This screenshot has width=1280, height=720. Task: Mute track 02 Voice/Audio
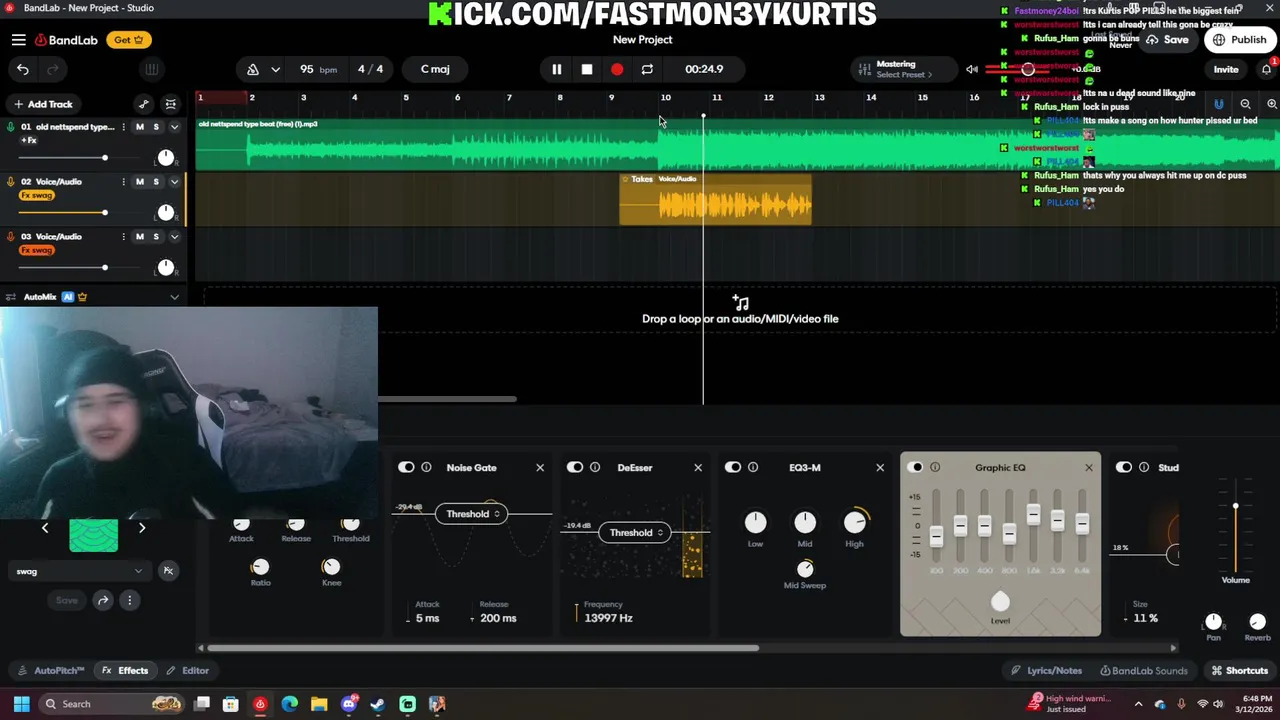click(139, 182)
